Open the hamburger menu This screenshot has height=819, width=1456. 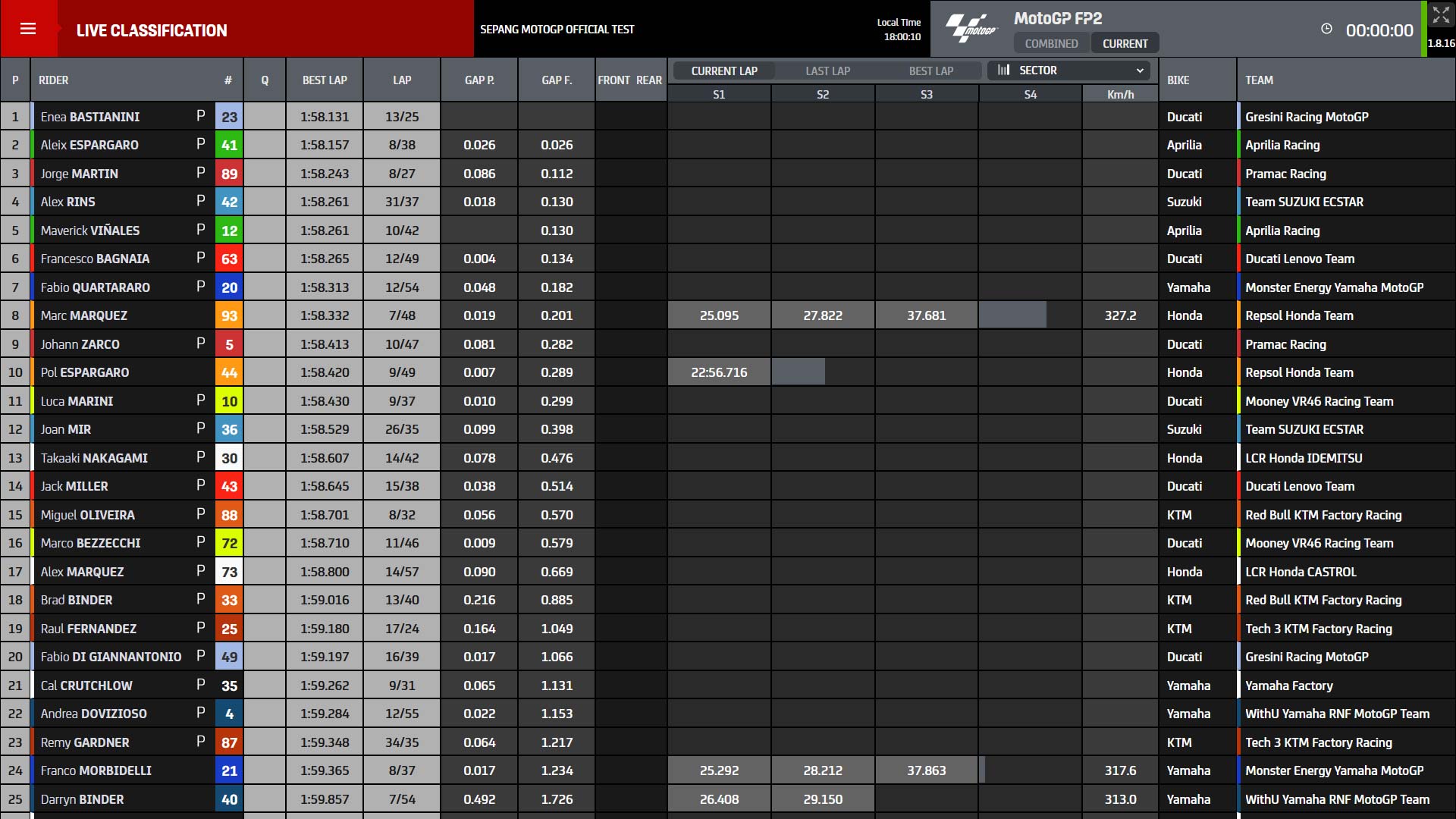pyautogui.click(x=28, y=29)
